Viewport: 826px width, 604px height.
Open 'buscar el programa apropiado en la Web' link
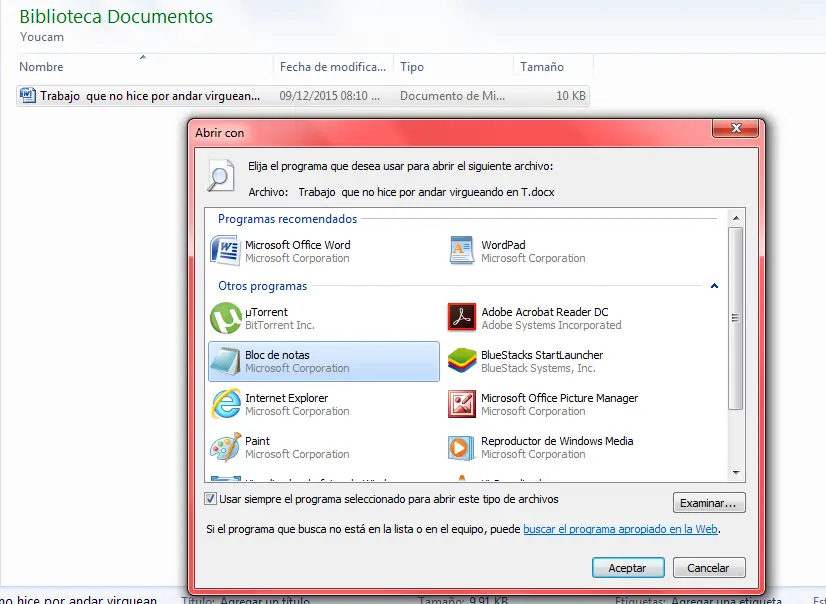[620, 529]
